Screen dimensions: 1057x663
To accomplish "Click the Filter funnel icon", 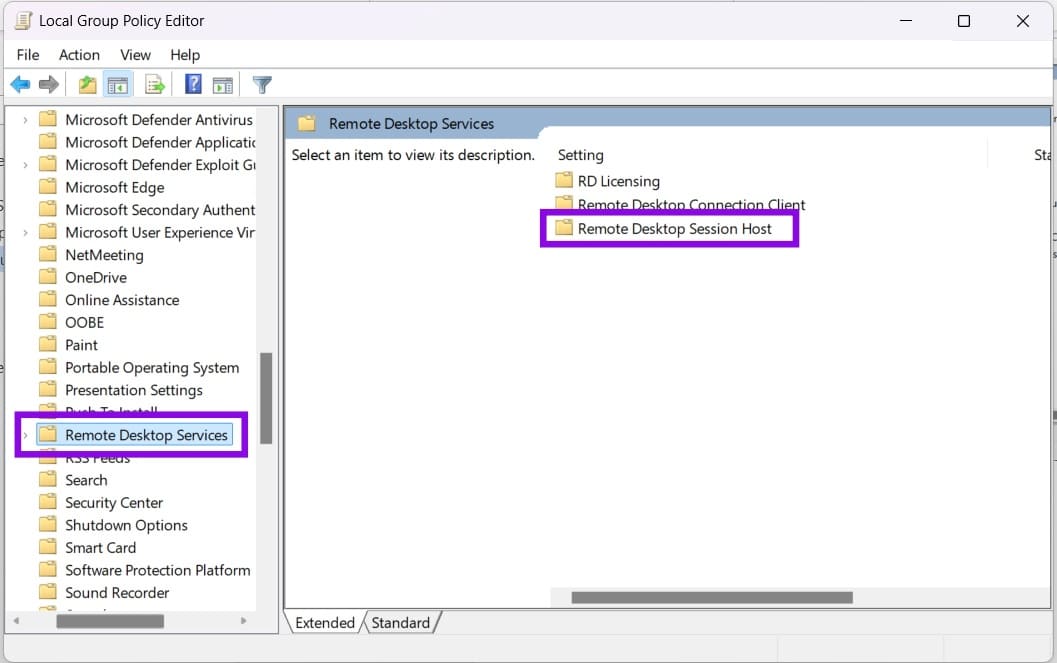I will [x=262, y=85].
